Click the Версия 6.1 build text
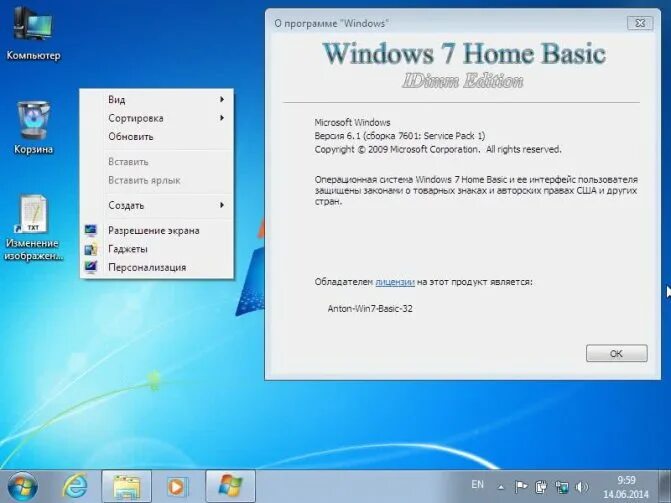 [400, 136]
